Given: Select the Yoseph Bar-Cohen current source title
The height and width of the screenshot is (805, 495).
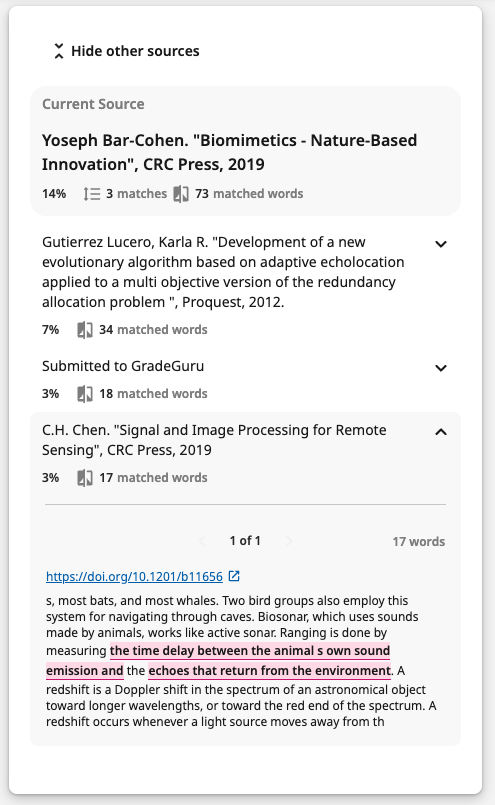Looking at the screenshot, I should [x=229, y=152].
